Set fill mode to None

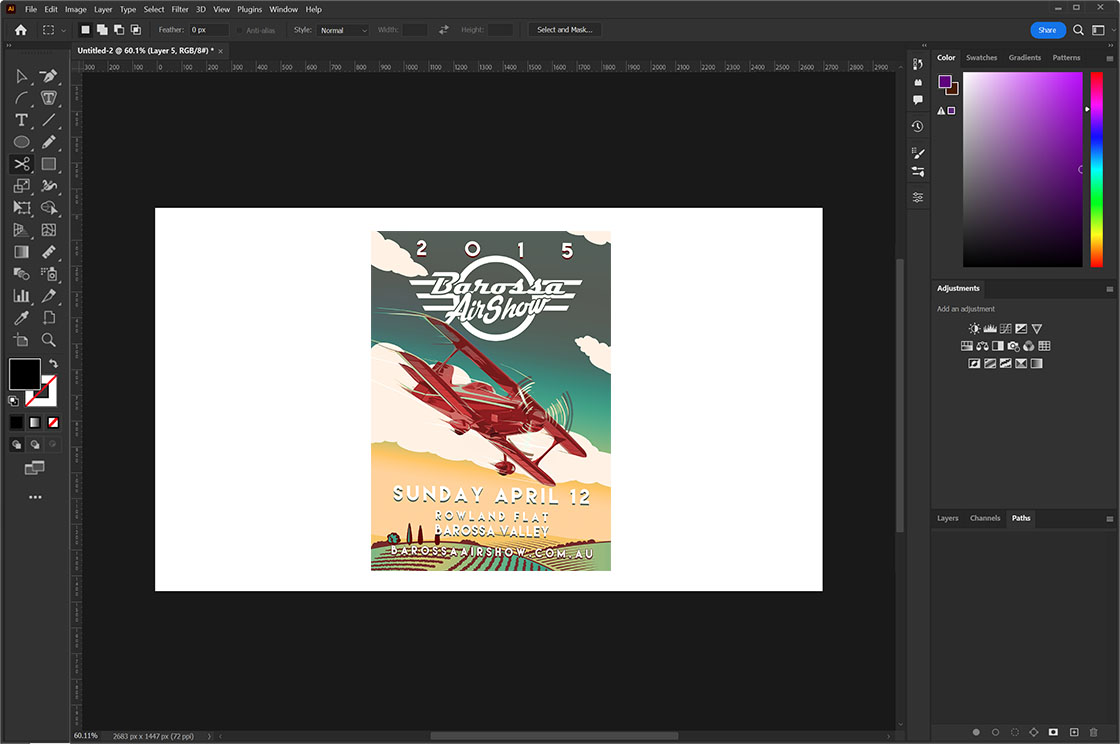[53, 423]
